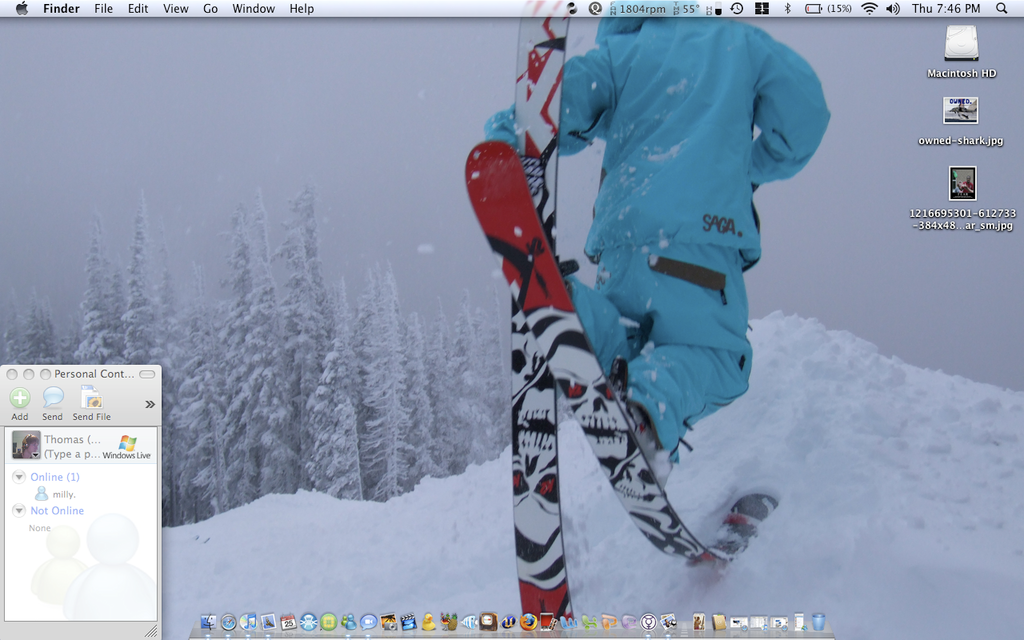1024x640 pixels.
Task: Open Safari compass icon in the Dock
Action: click(x=228, y=622)
